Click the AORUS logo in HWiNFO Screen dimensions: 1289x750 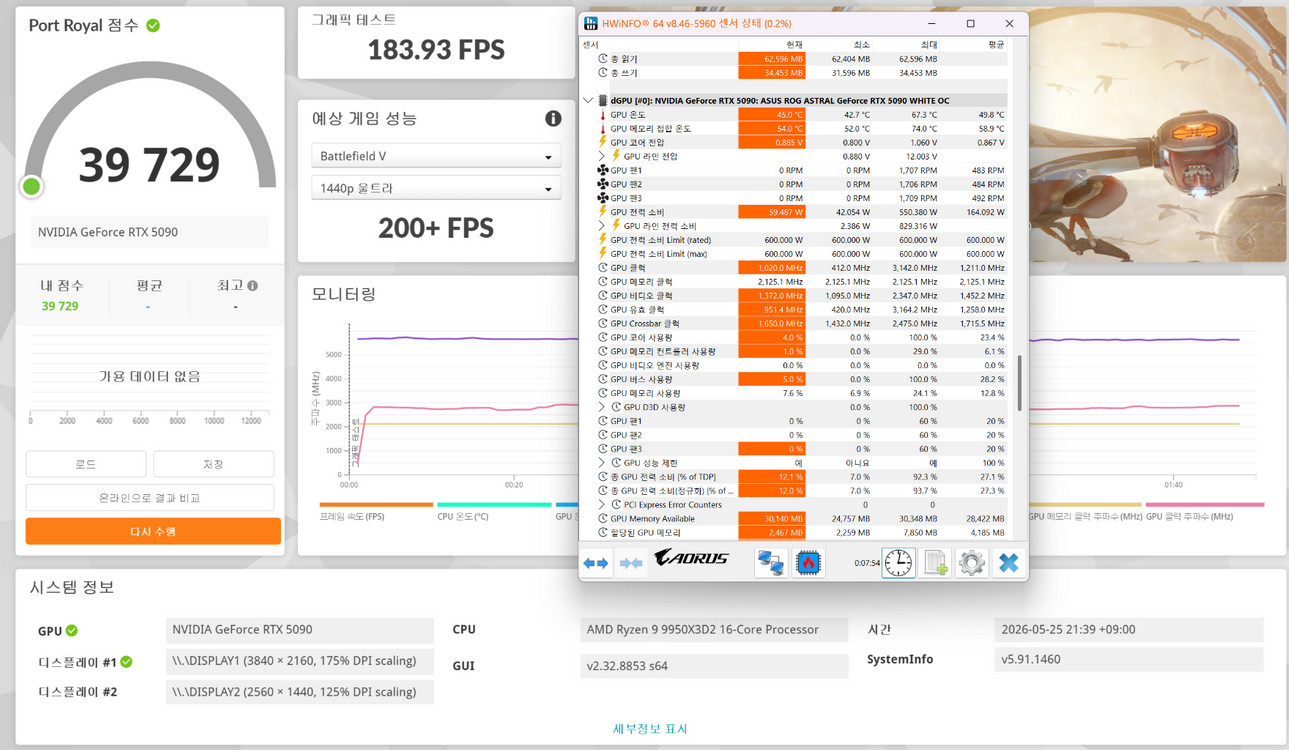pos(692,558)
